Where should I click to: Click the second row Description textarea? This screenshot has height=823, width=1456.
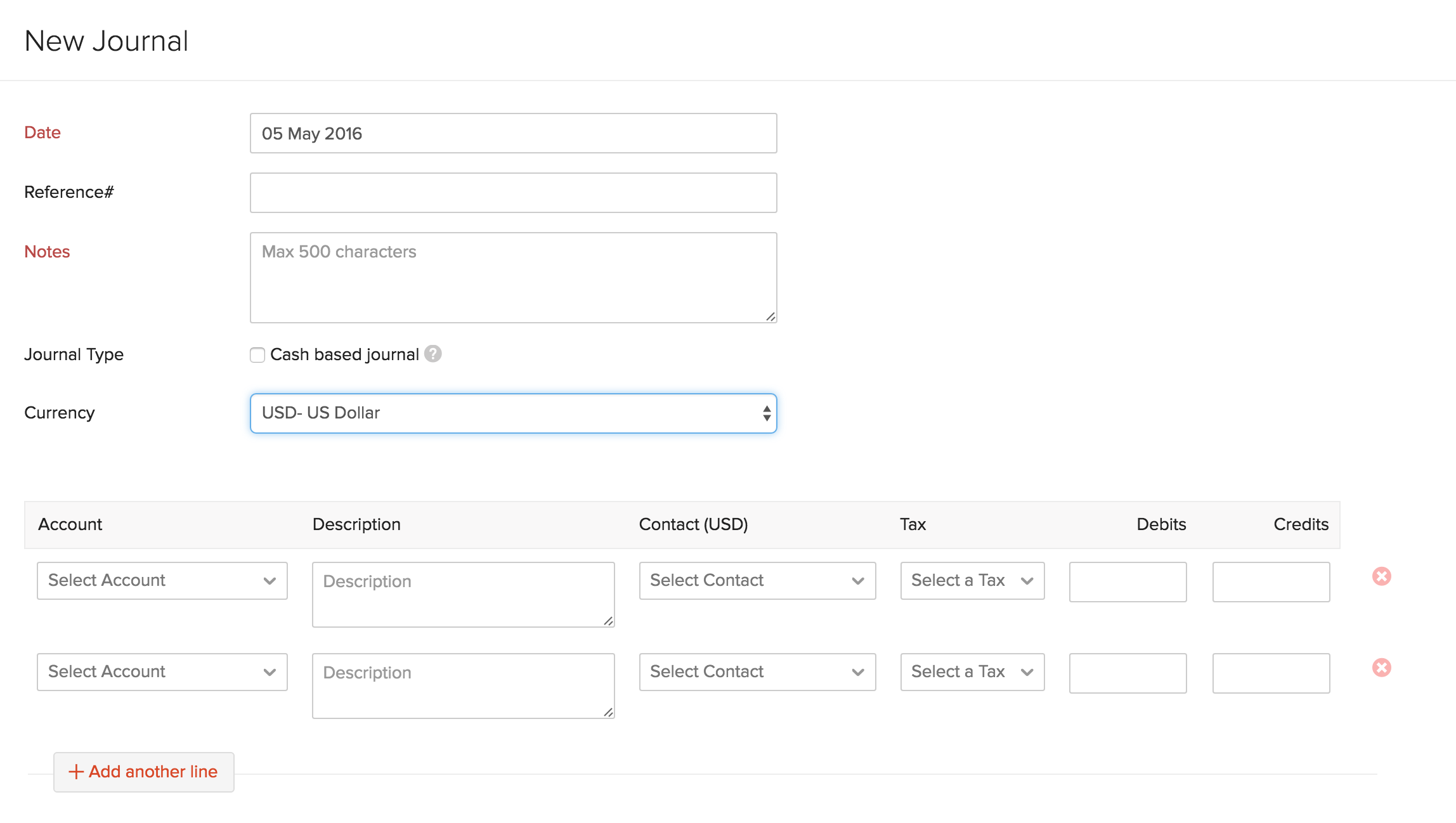pos(463,686)
